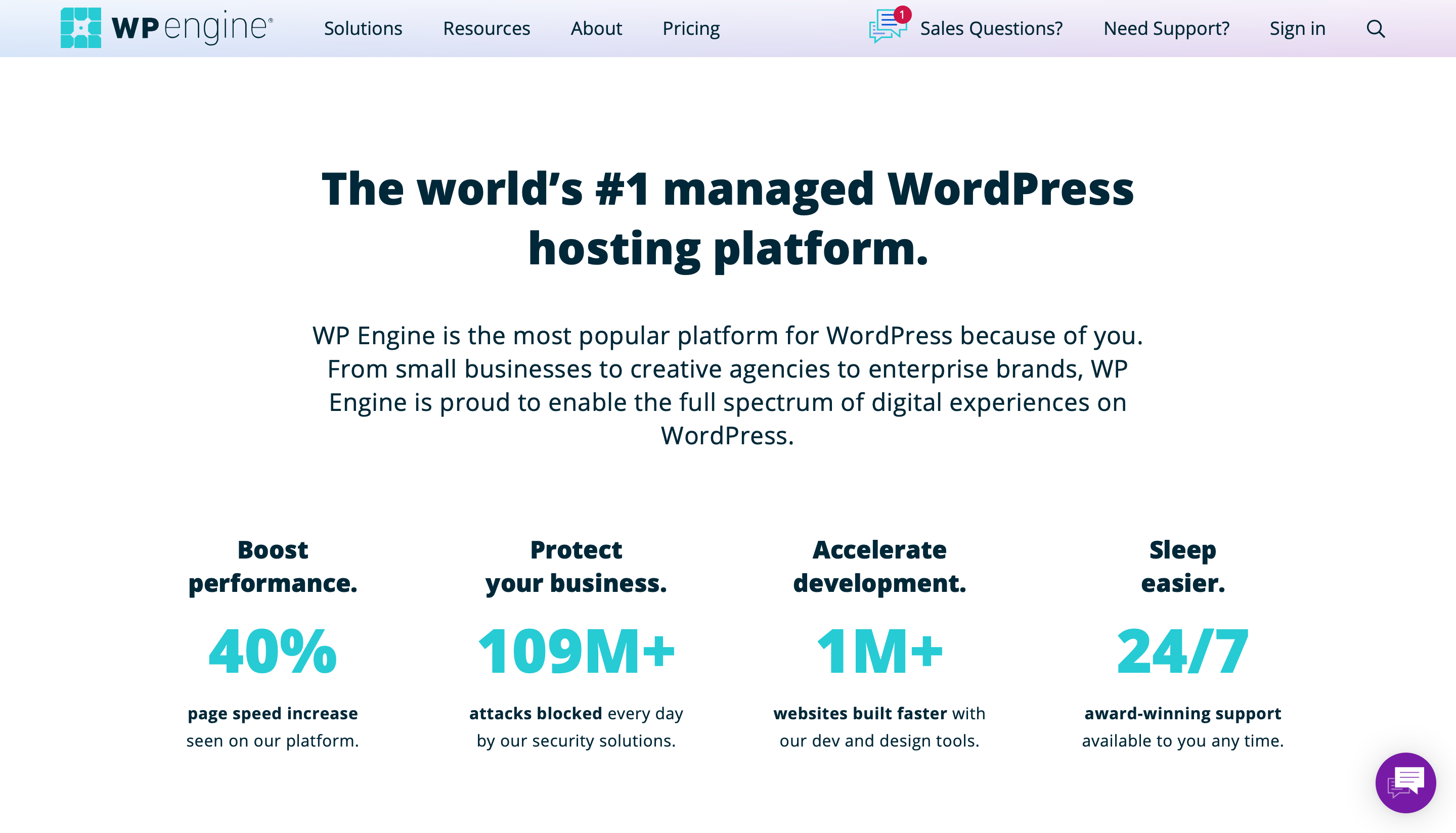The height and width of the screenshot is (833, 1456).
Task: Open the Solutions menu
Action: pos(363,29)
